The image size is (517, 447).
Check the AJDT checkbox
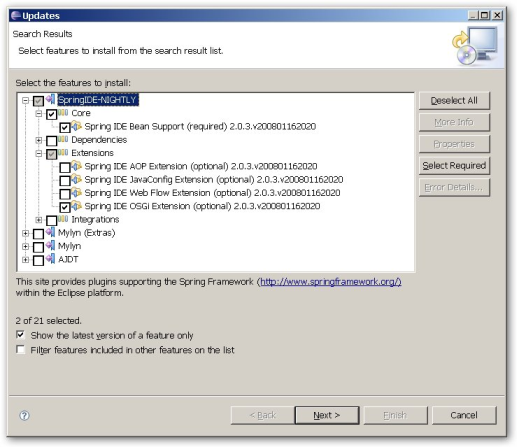tap(38, 260)
